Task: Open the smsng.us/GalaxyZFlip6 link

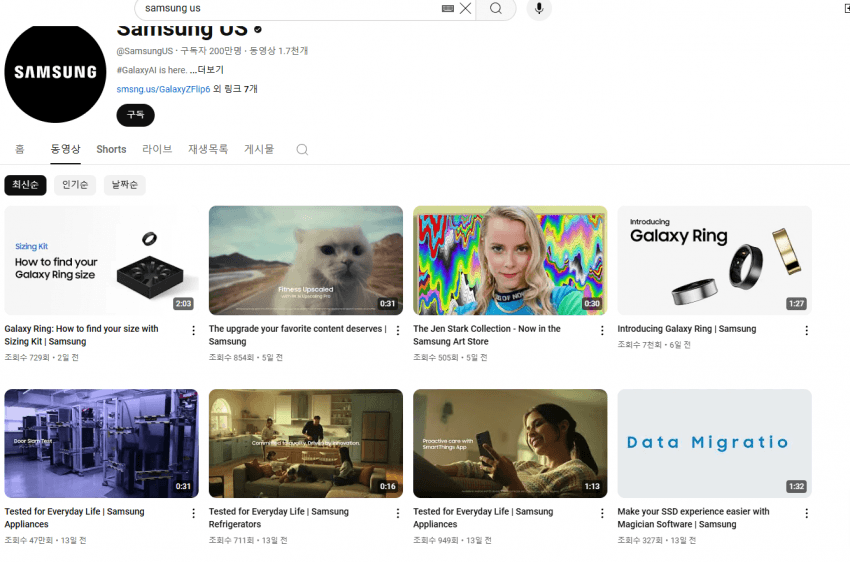Action: point(163,89)
